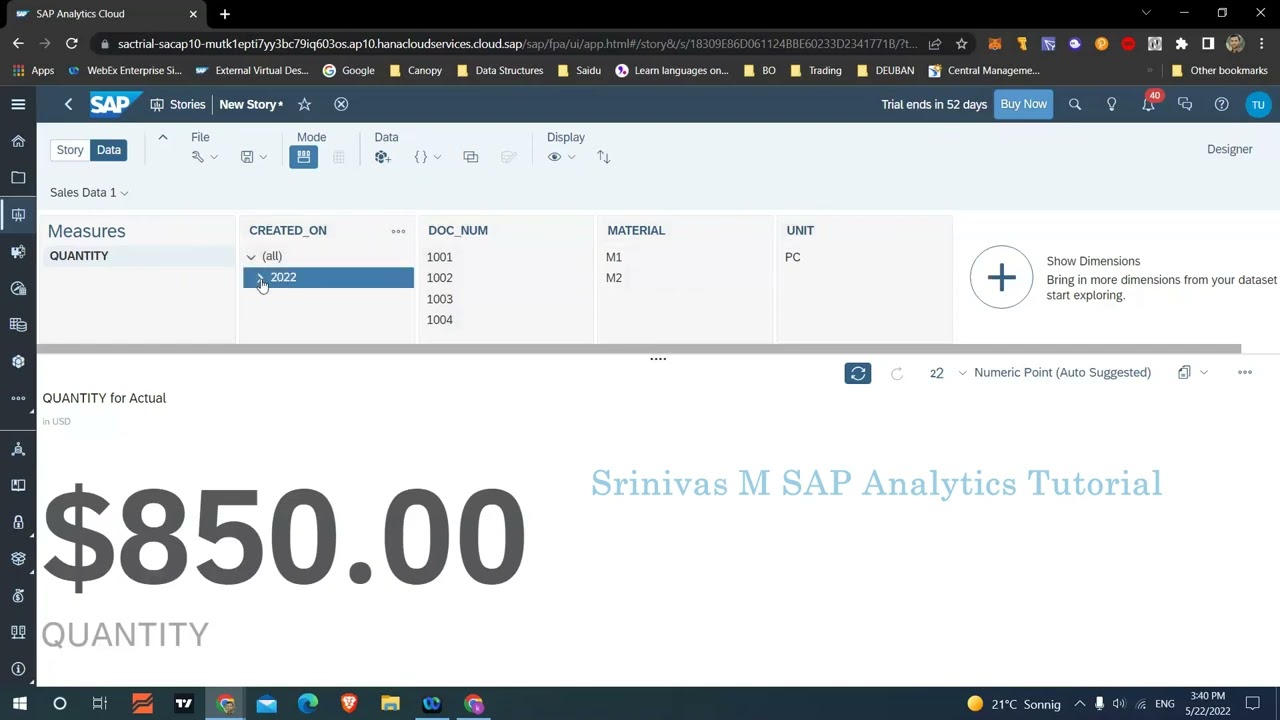Open the Discussions chat icon
Viewport: 1280px width, 720px height.
pos(1185,104)
